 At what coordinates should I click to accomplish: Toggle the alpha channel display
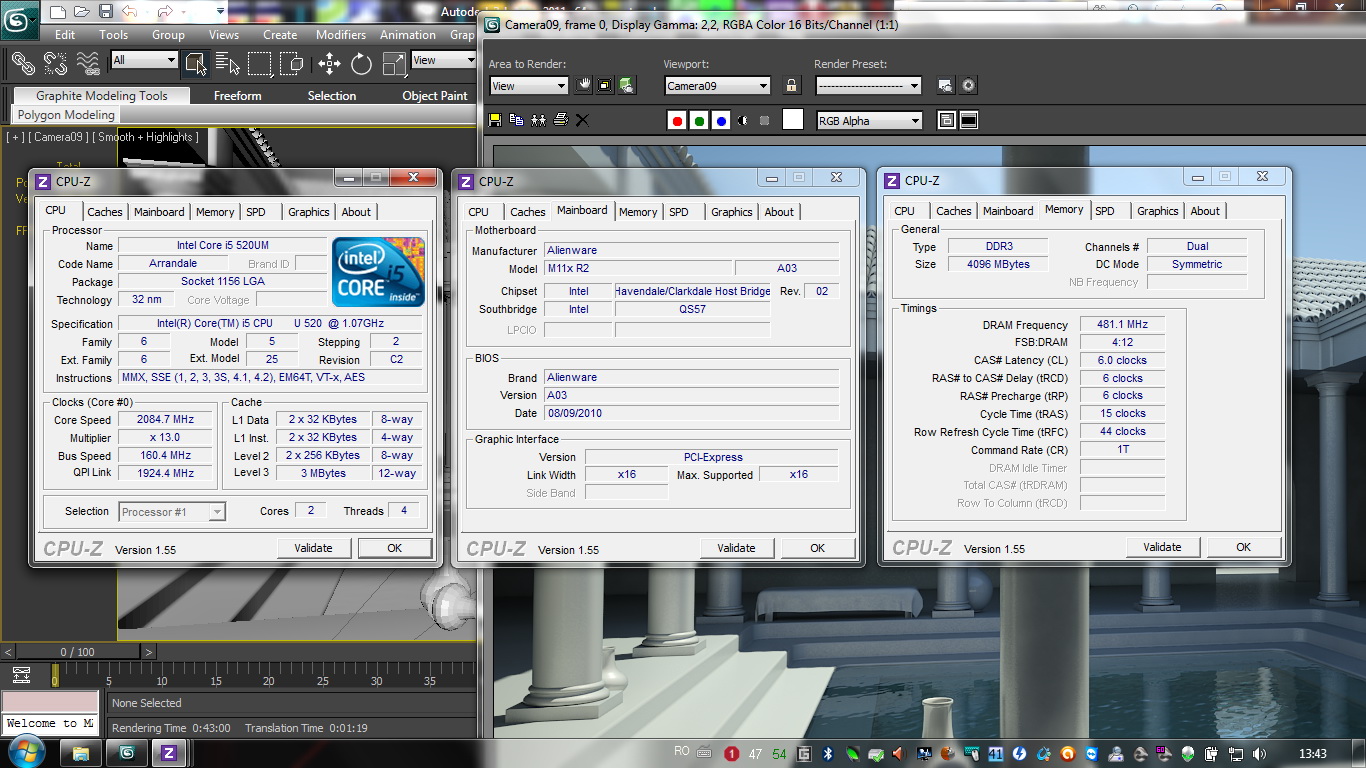tap(743, 121)
